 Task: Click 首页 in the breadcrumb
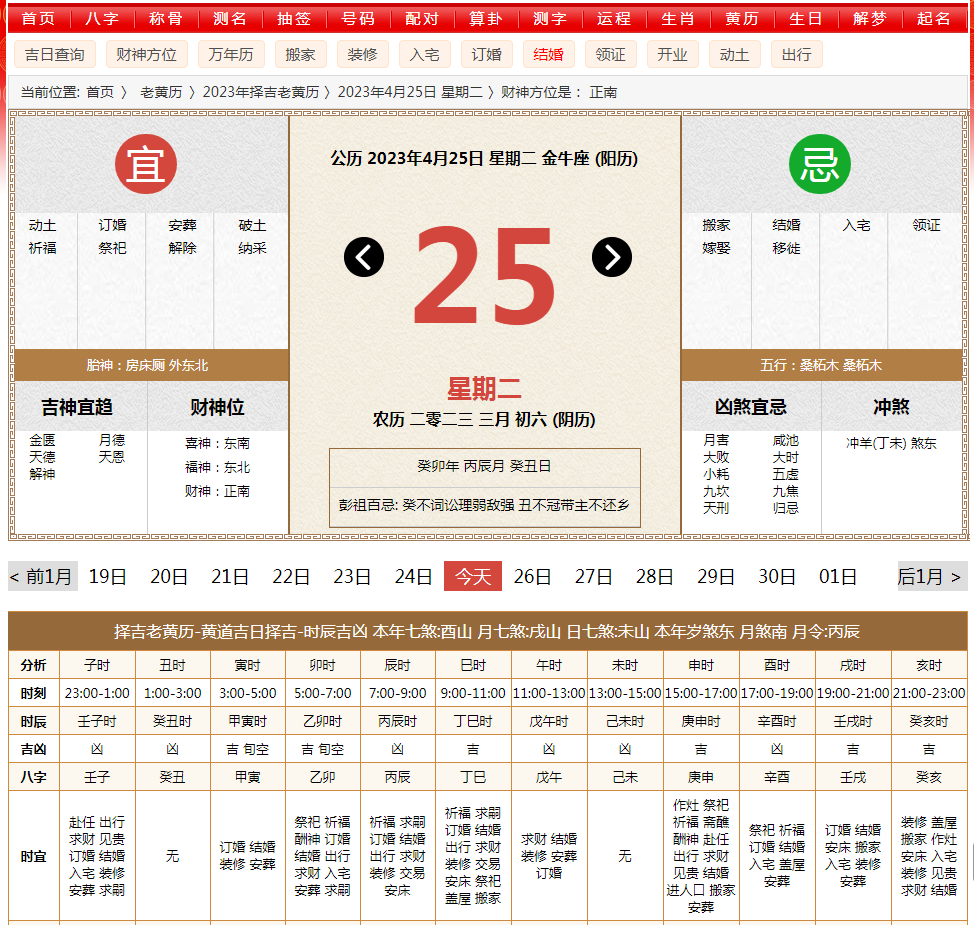click(100, 92)
